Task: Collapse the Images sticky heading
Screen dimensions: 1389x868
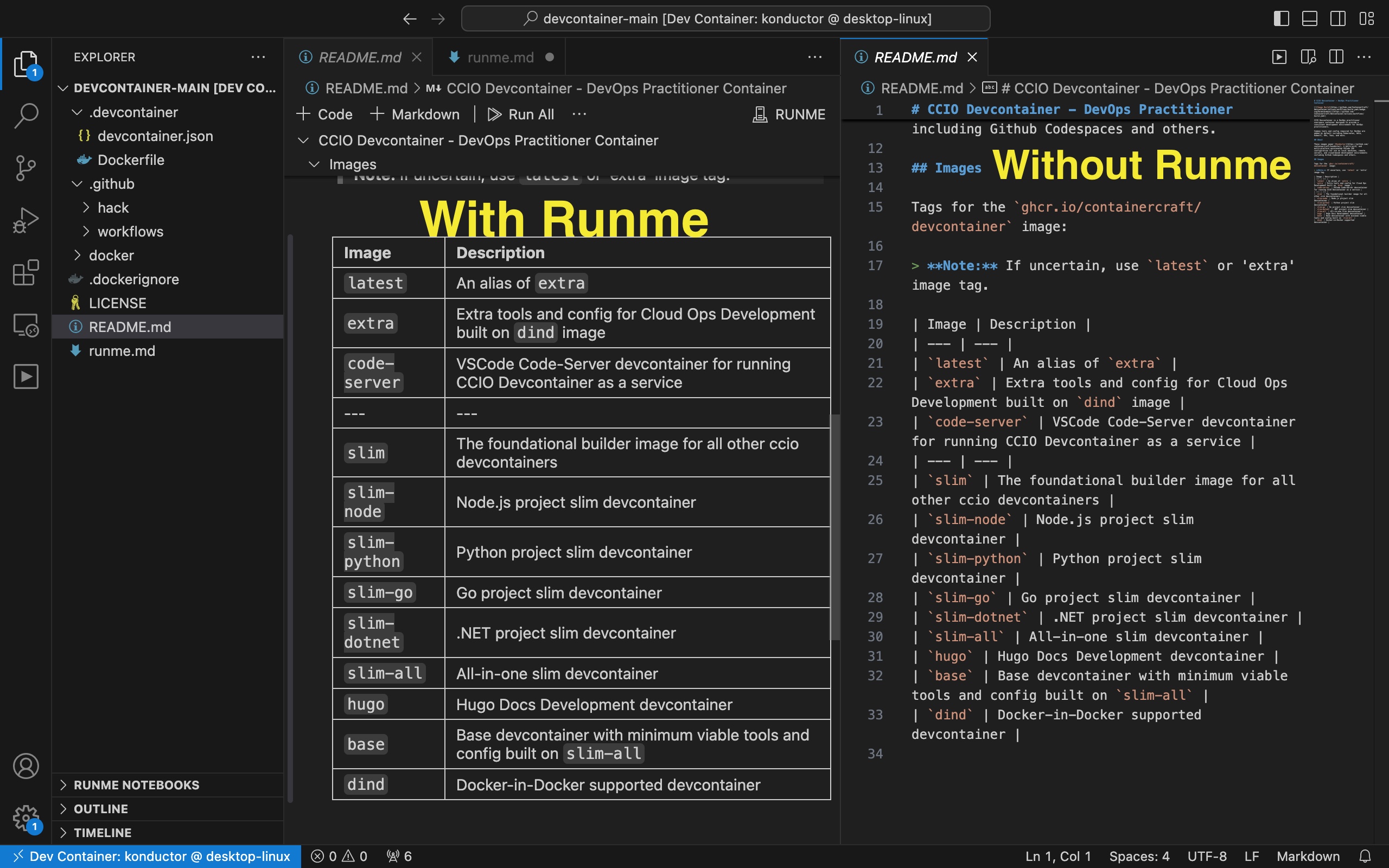Action: 314,164
